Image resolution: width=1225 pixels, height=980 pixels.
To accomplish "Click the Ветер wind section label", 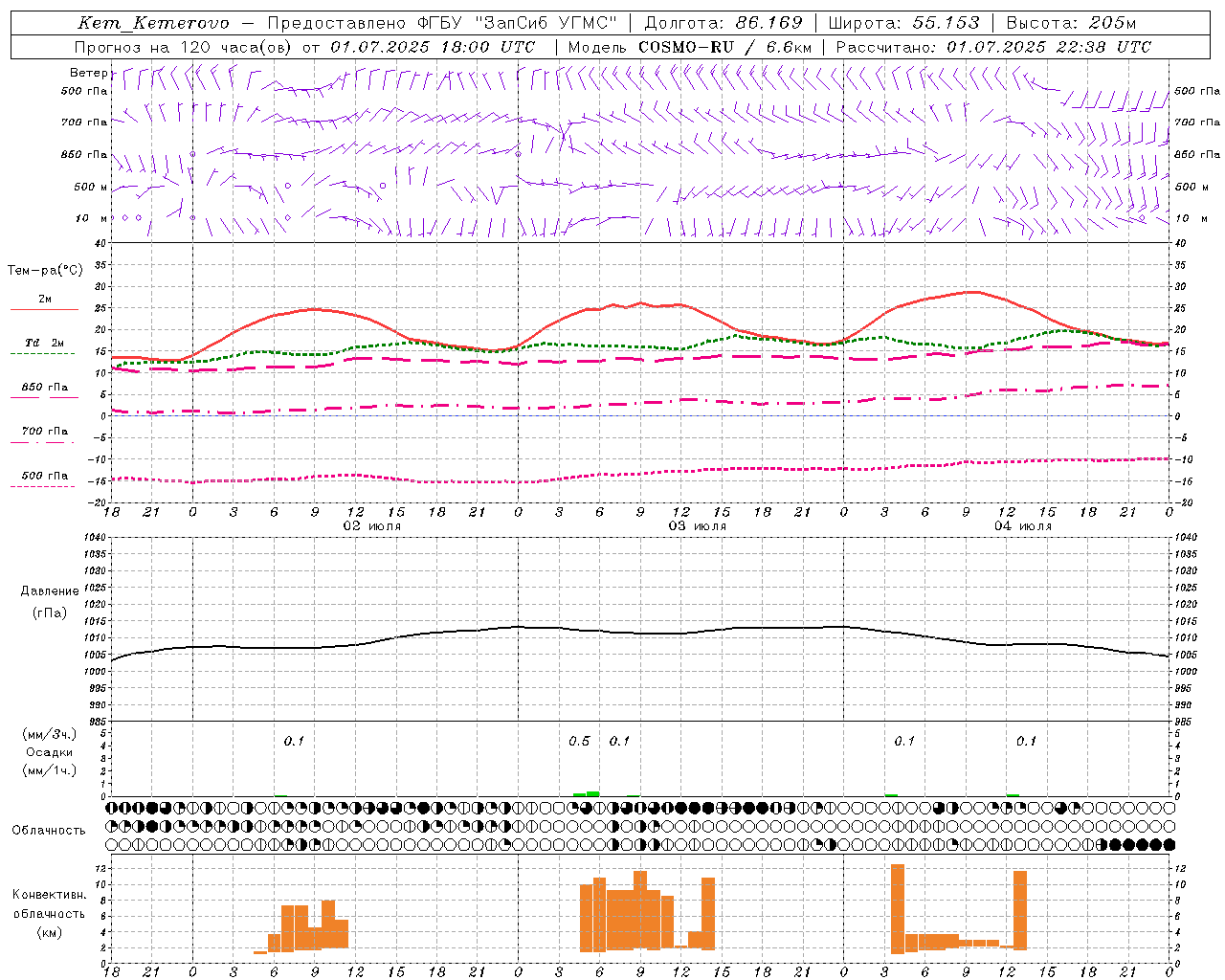I will click(x=89, y=73).
